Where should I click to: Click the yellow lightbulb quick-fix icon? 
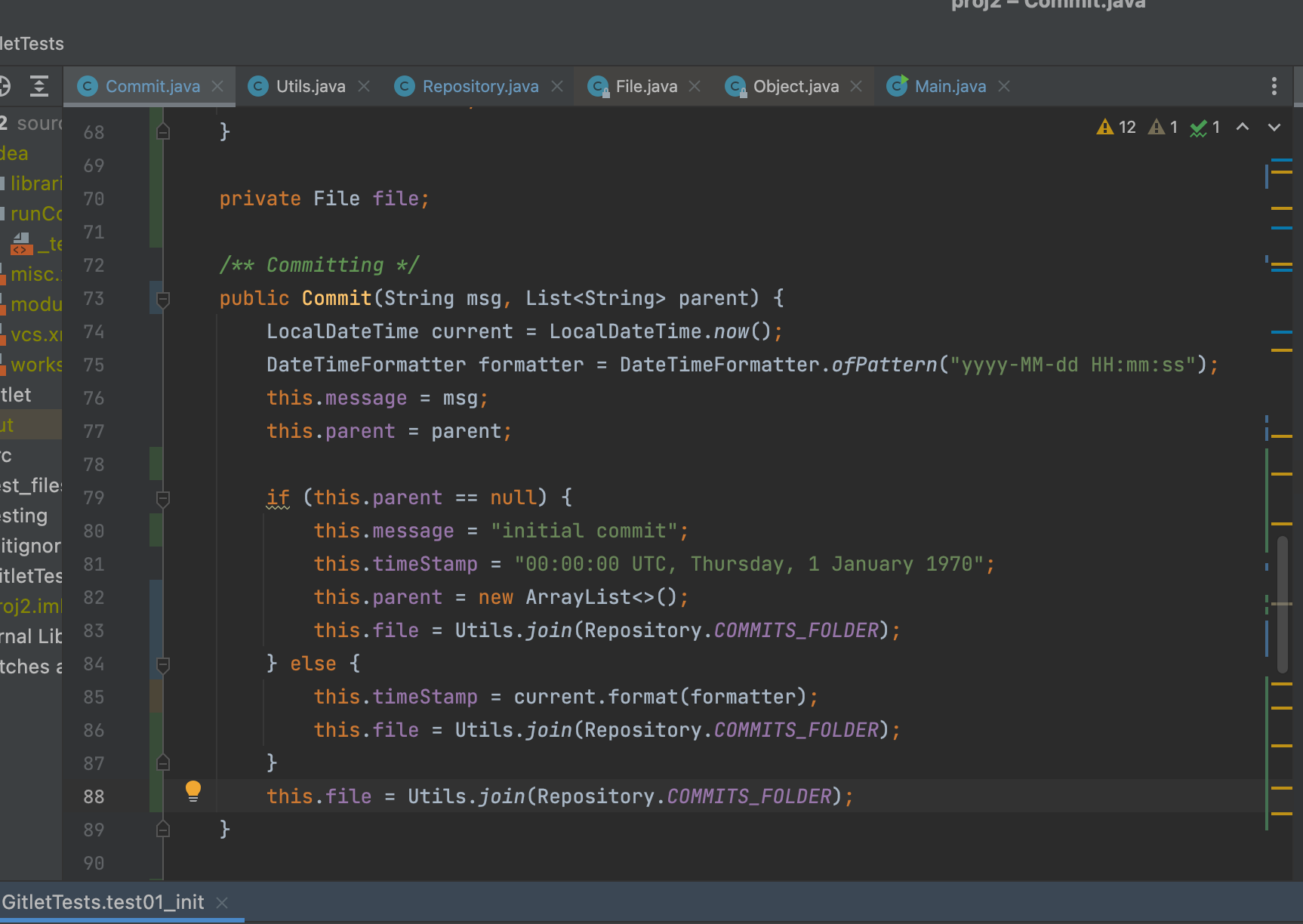[193, 790]
